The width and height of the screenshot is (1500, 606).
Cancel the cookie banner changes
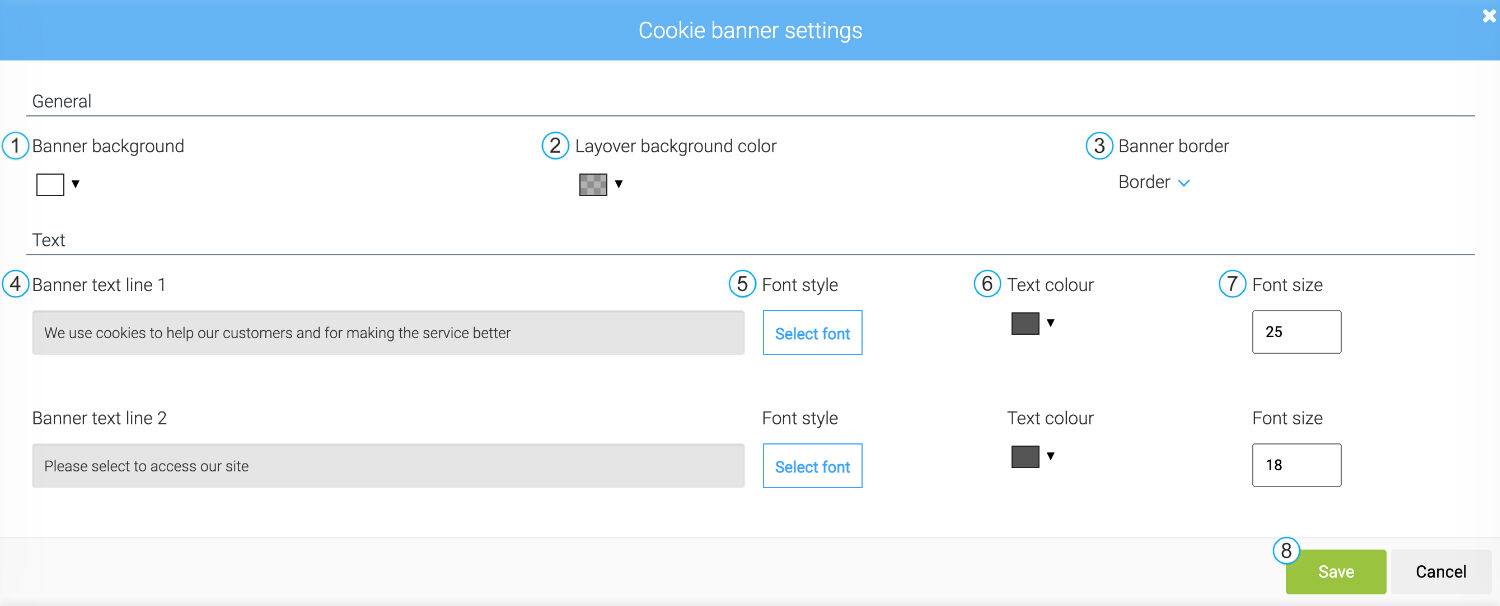point(1441,571)
